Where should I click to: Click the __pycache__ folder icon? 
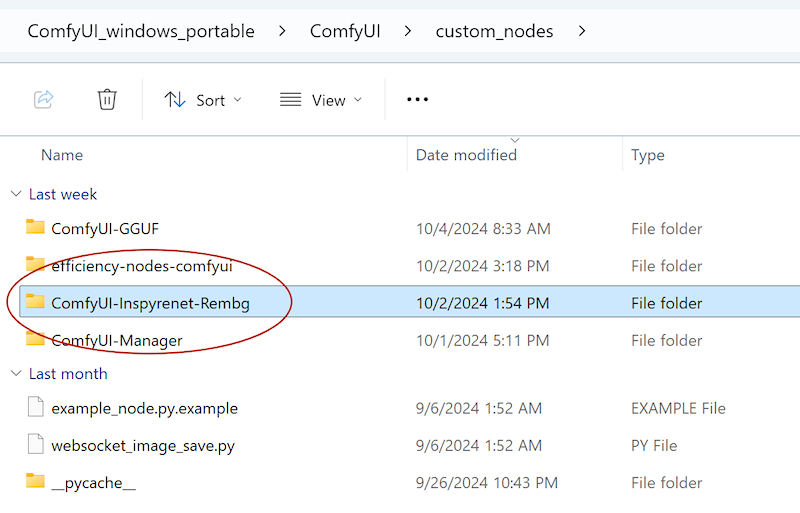(x=36, y=482)
